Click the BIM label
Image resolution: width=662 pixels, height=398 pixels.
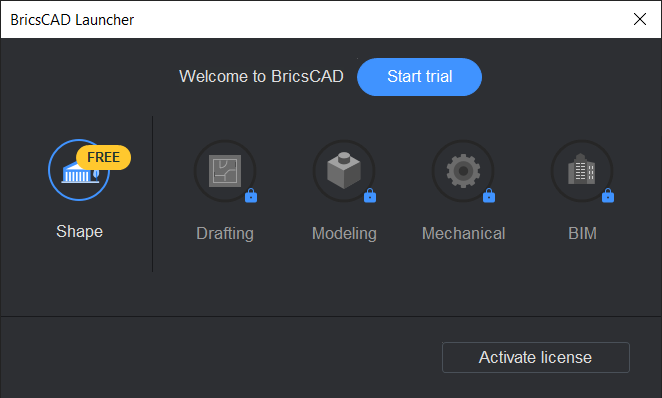pos(582,233)
